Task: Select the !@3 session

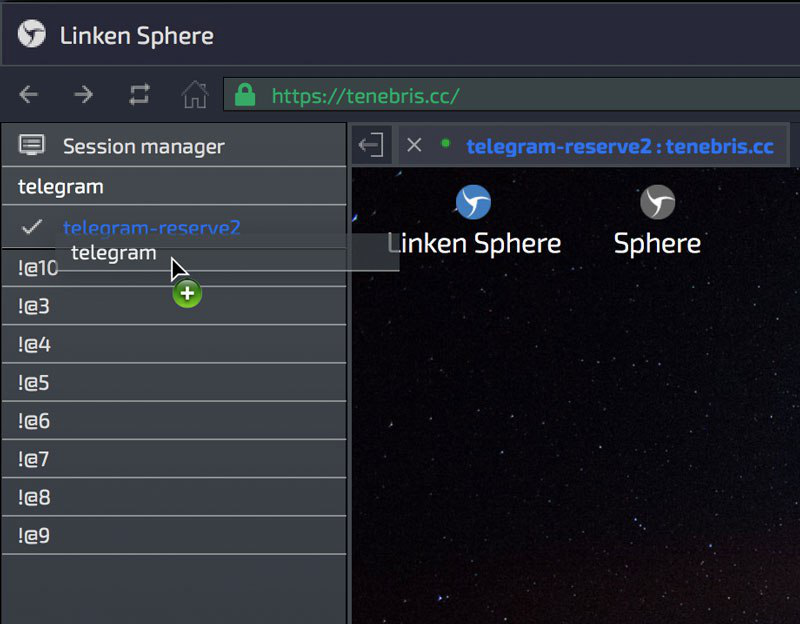Action: 174,306
